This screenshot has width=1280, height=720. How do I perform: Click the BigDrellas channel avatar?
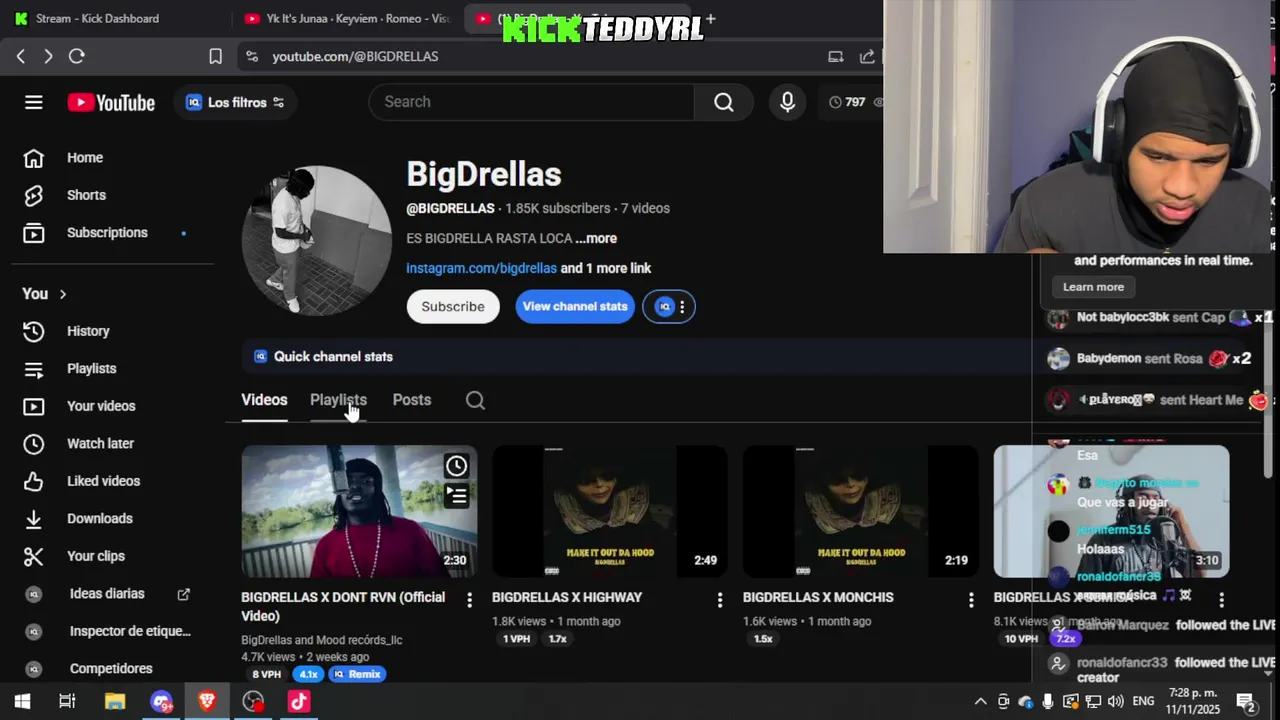click(317, 240)
